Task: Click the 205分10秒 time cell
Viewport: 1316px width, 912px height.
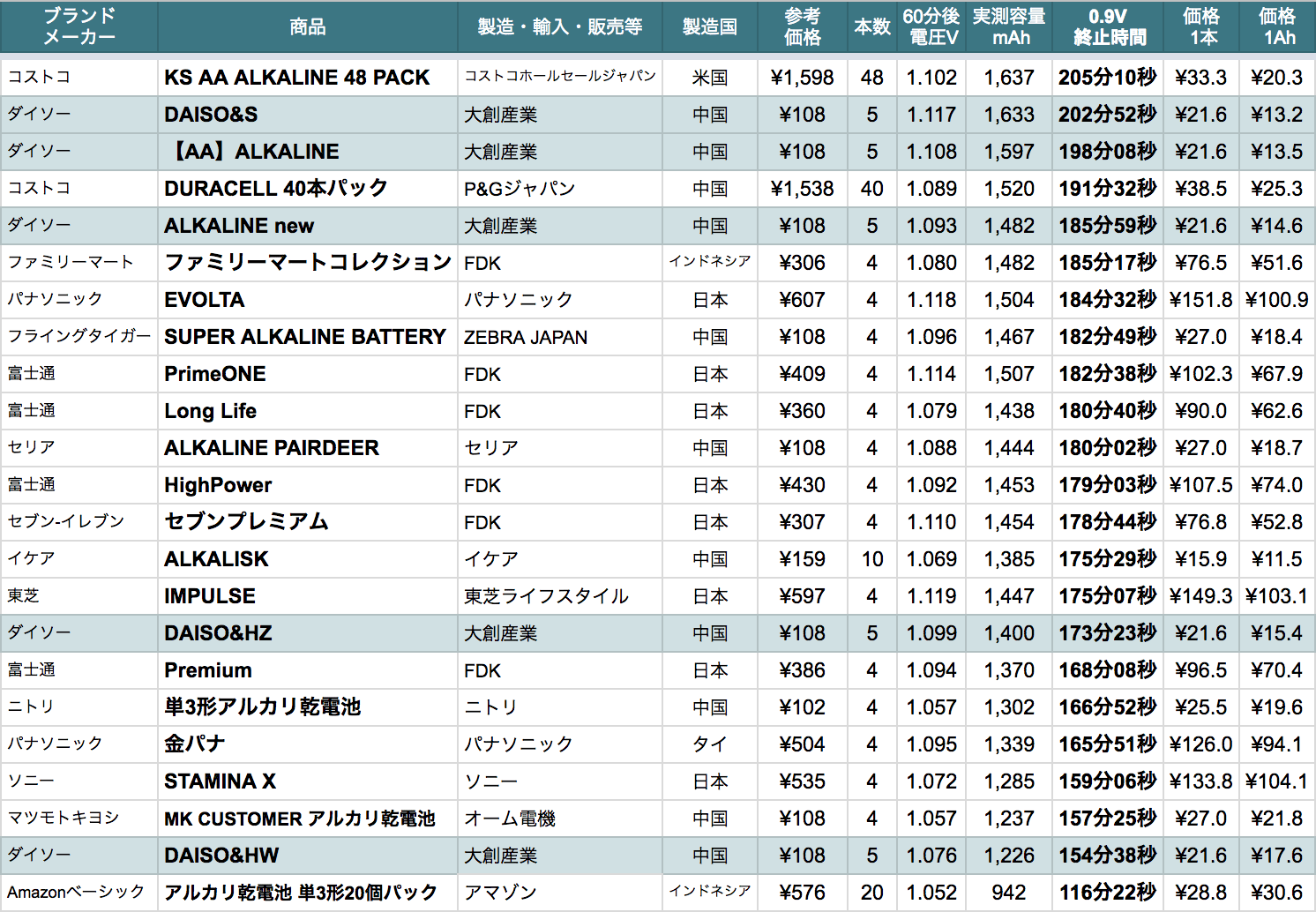Action: [x=1108, y=78]
